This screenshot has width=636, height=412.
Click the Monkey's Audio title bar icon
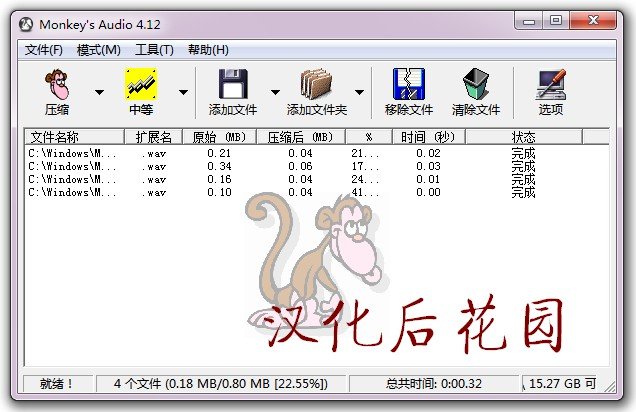coord(26,24)
